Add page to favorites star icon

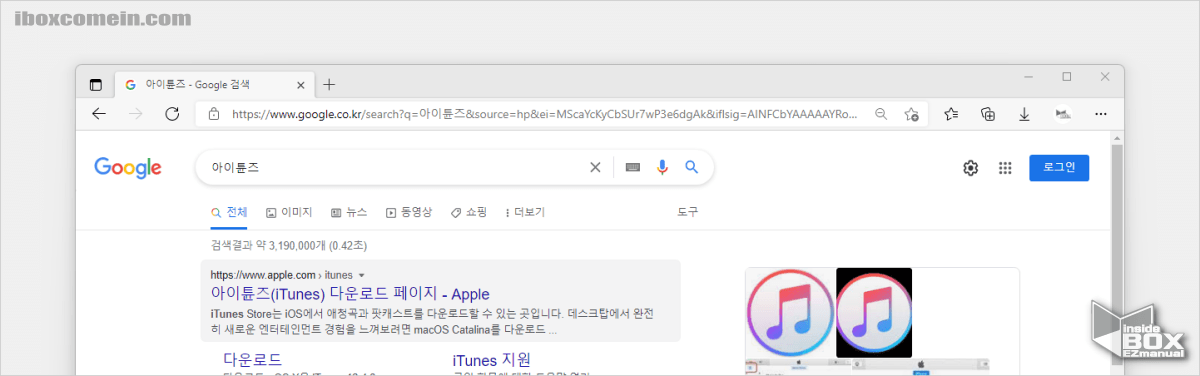(911, 114)
